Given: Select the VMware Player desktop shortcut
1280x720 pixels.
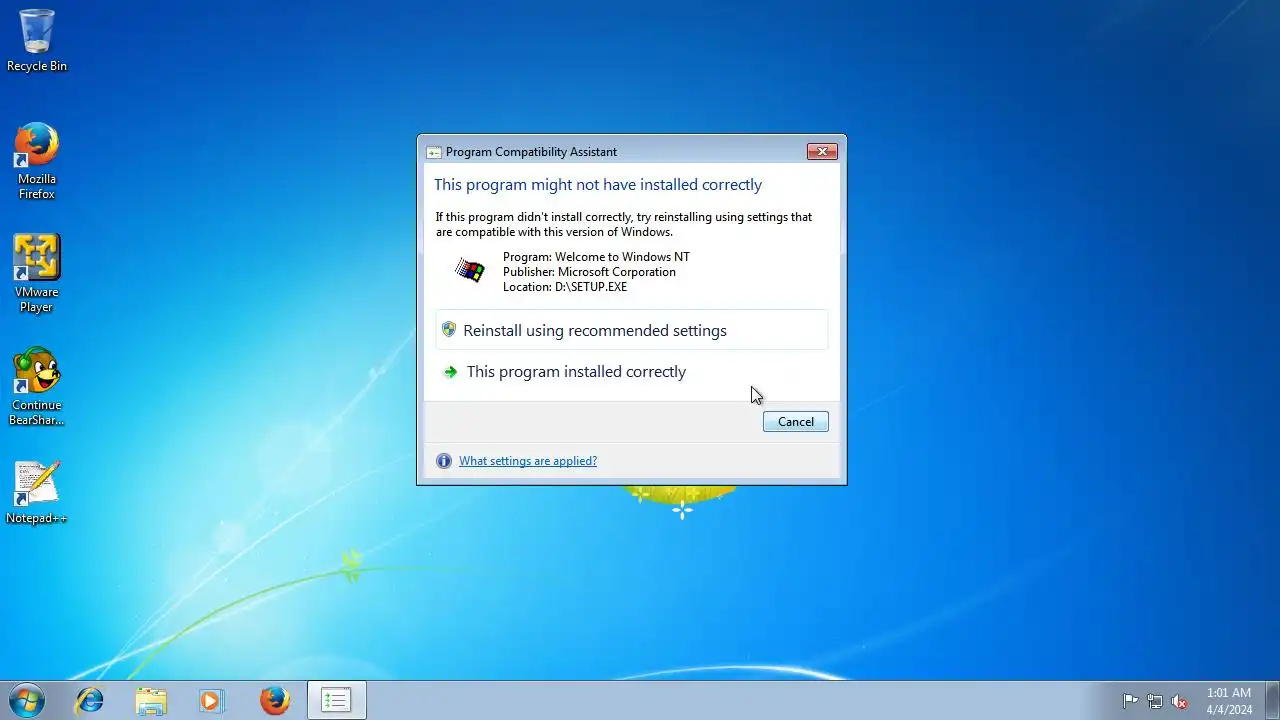Looking at the screenshot, I should pyautogui.click(x=37, y=274).
